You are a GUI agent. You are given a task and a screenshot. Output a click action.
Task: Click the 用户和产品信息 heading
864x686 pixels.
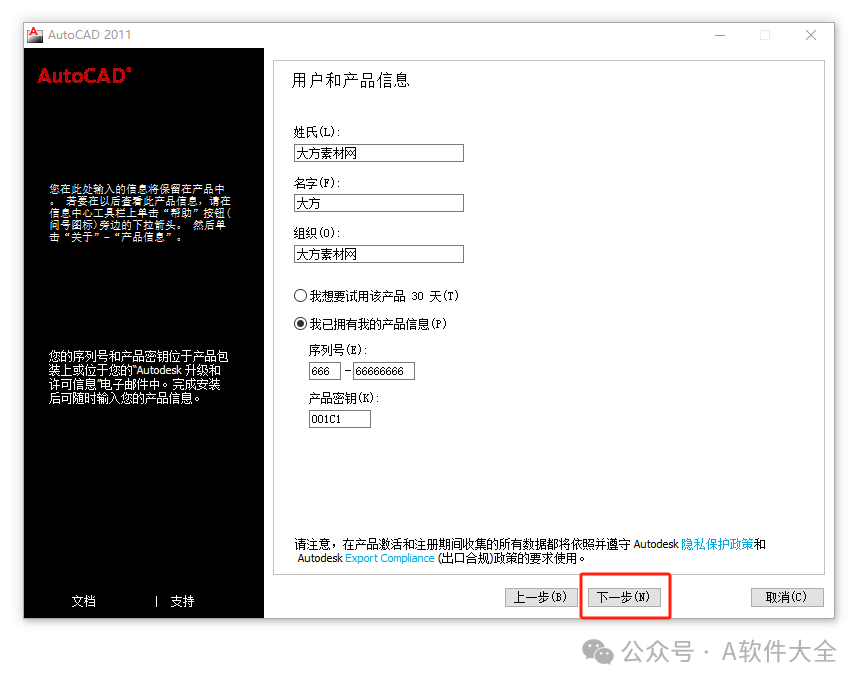[350, 80]
